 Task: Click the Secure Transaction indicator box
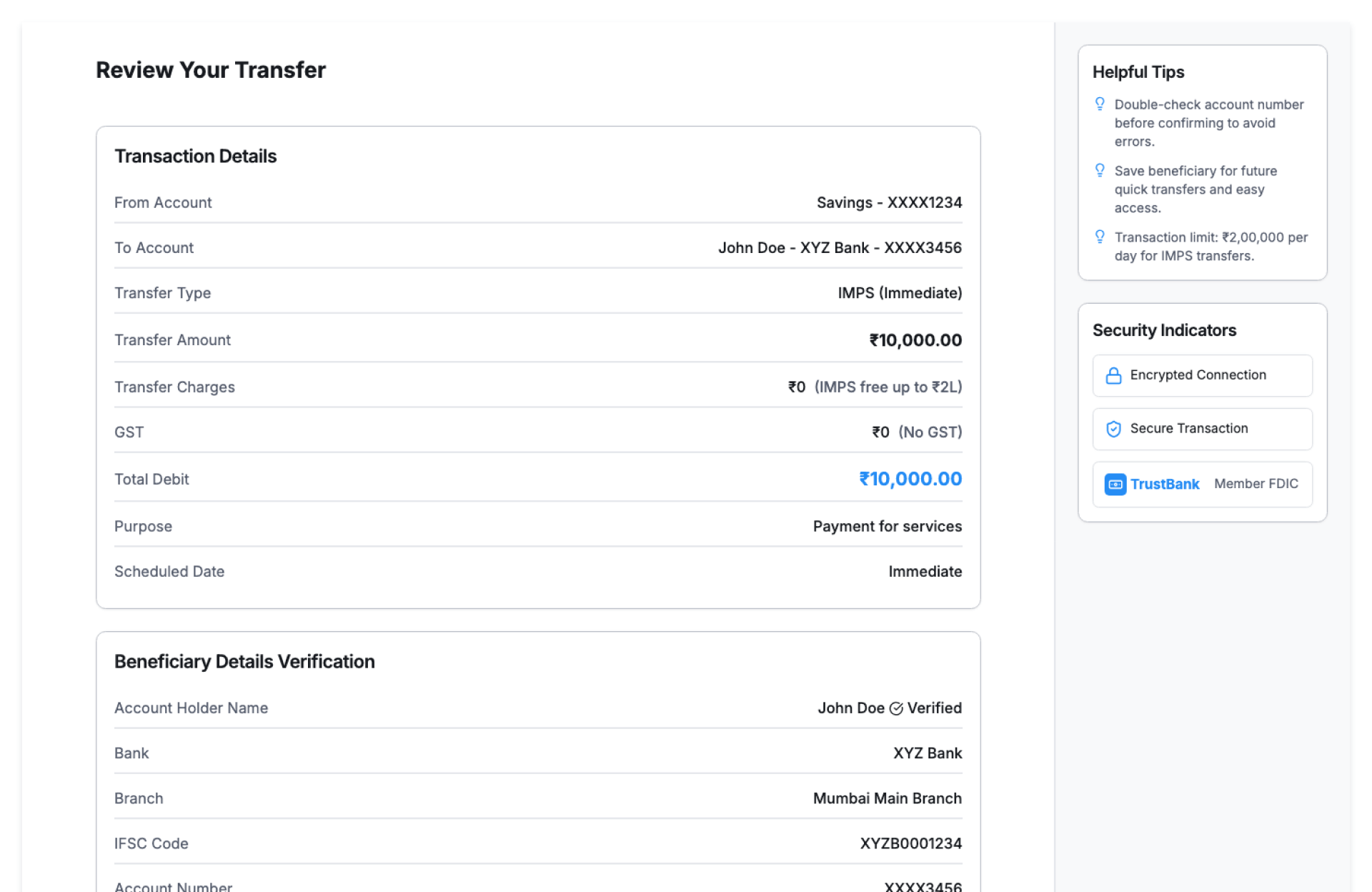click(x=1202, y=429)
